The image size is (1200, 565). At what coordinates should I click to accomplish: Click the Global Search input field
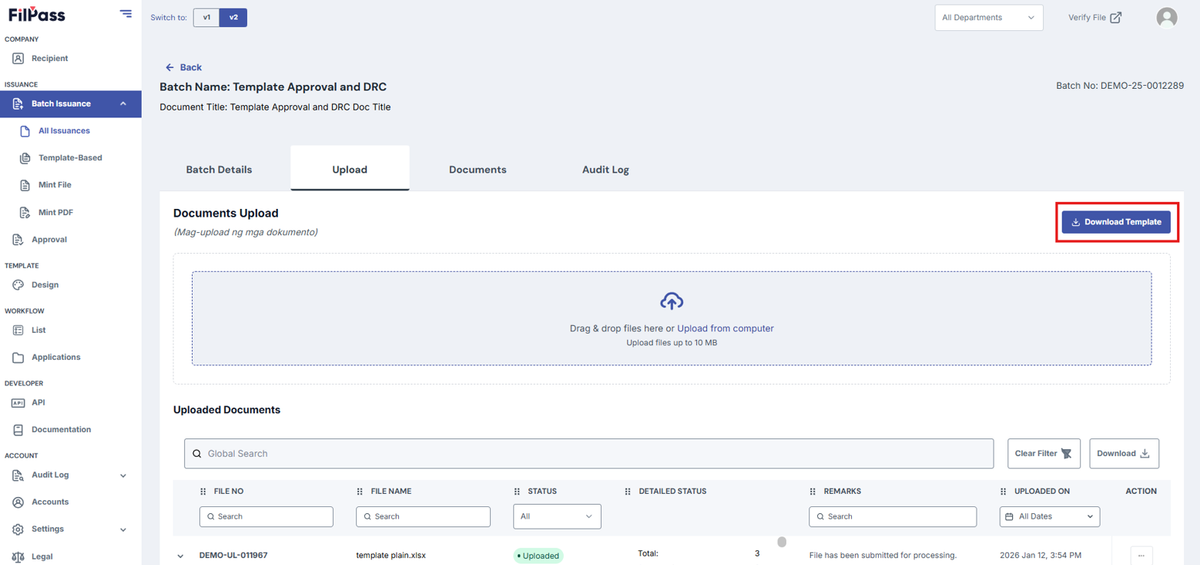(589, 453)
